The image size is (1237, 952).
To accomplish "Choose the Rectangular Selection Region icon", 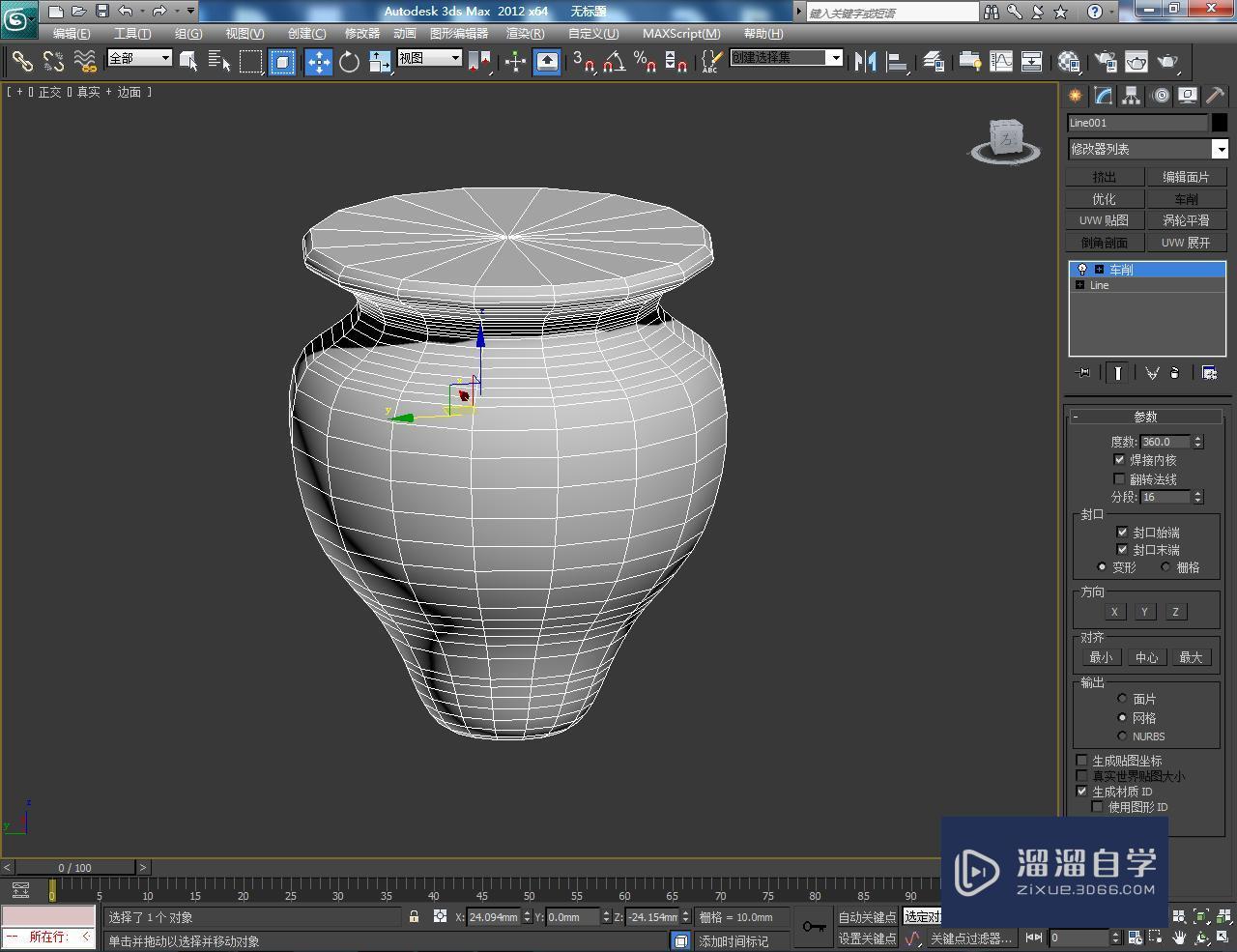I will point(250,61).
